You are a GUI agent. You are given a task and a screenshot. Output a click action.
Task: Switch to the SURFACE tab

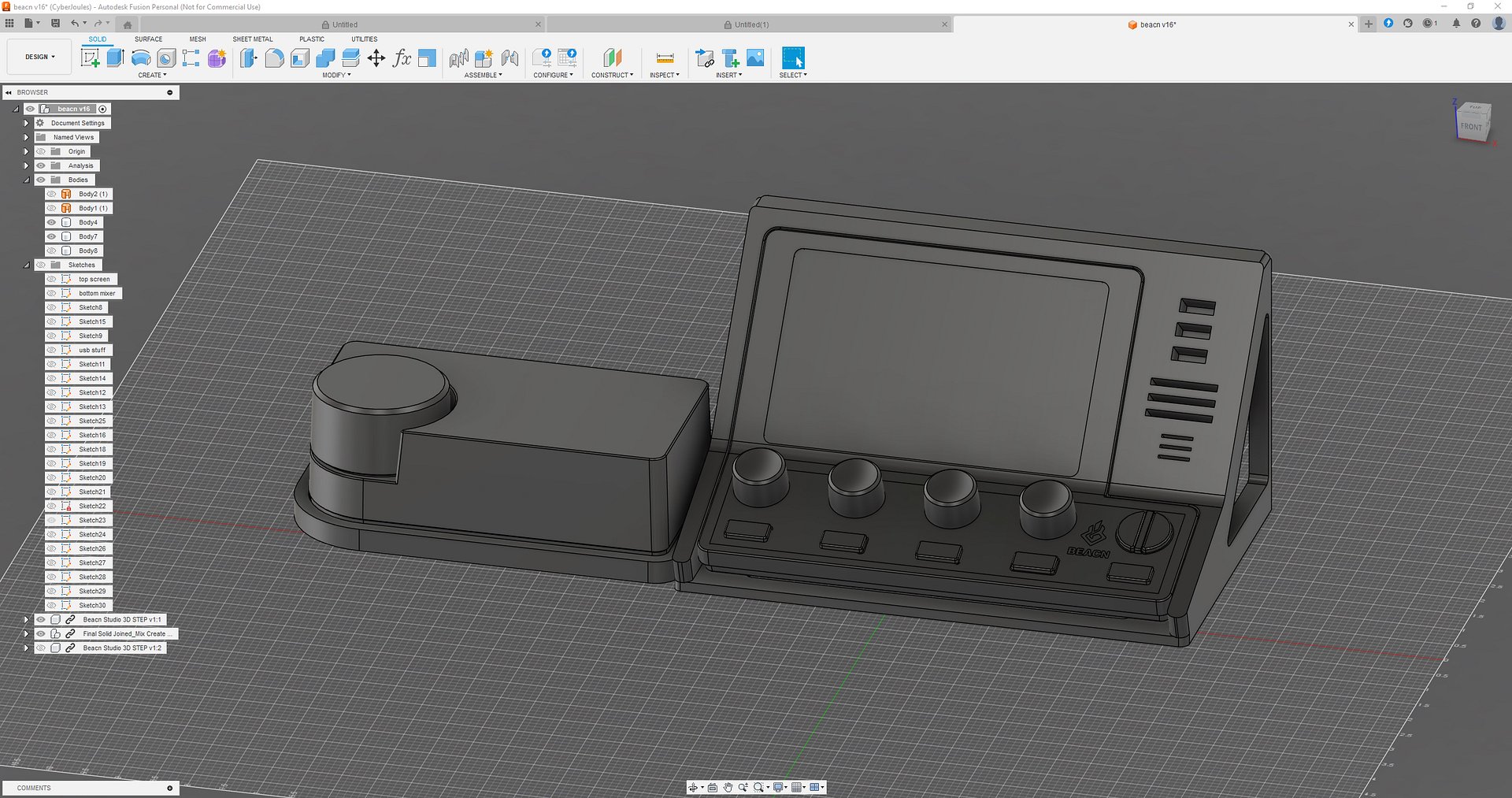point(148,39)
